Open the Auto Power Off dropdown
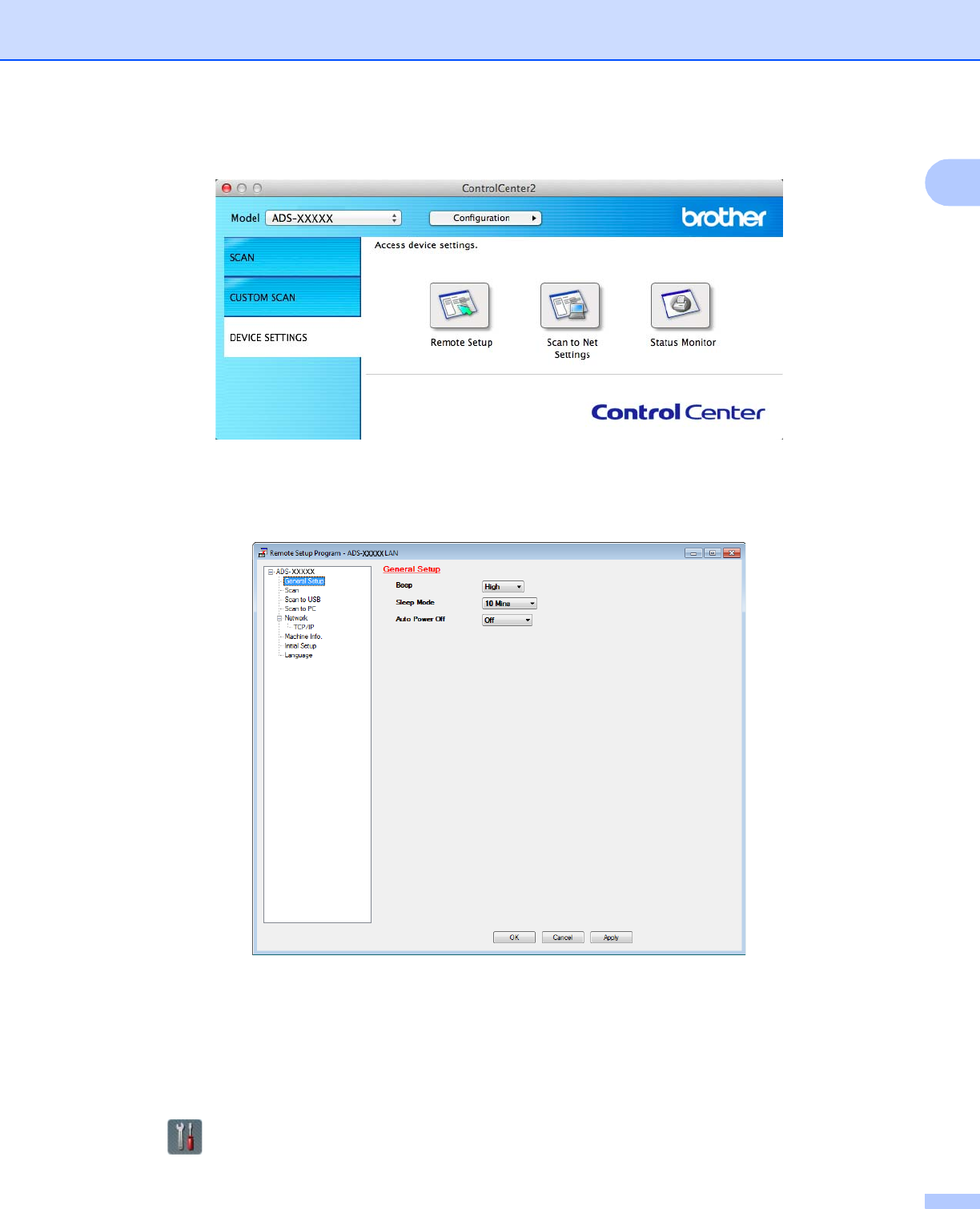Viewport: 980px width, 1209px height. pyautogui.click(x=507, y=621)
